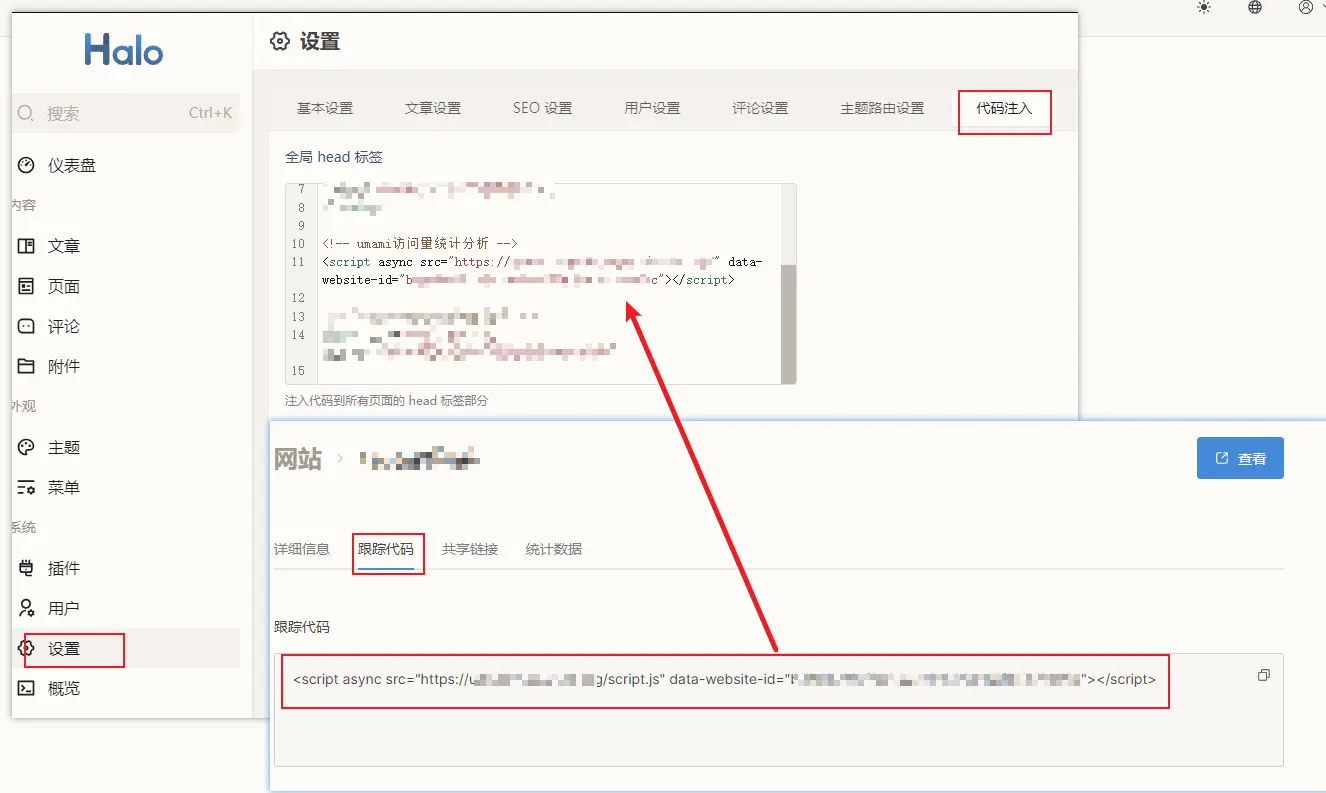
Task: Click the 评论 comments bubble icon
Action: 27,327
